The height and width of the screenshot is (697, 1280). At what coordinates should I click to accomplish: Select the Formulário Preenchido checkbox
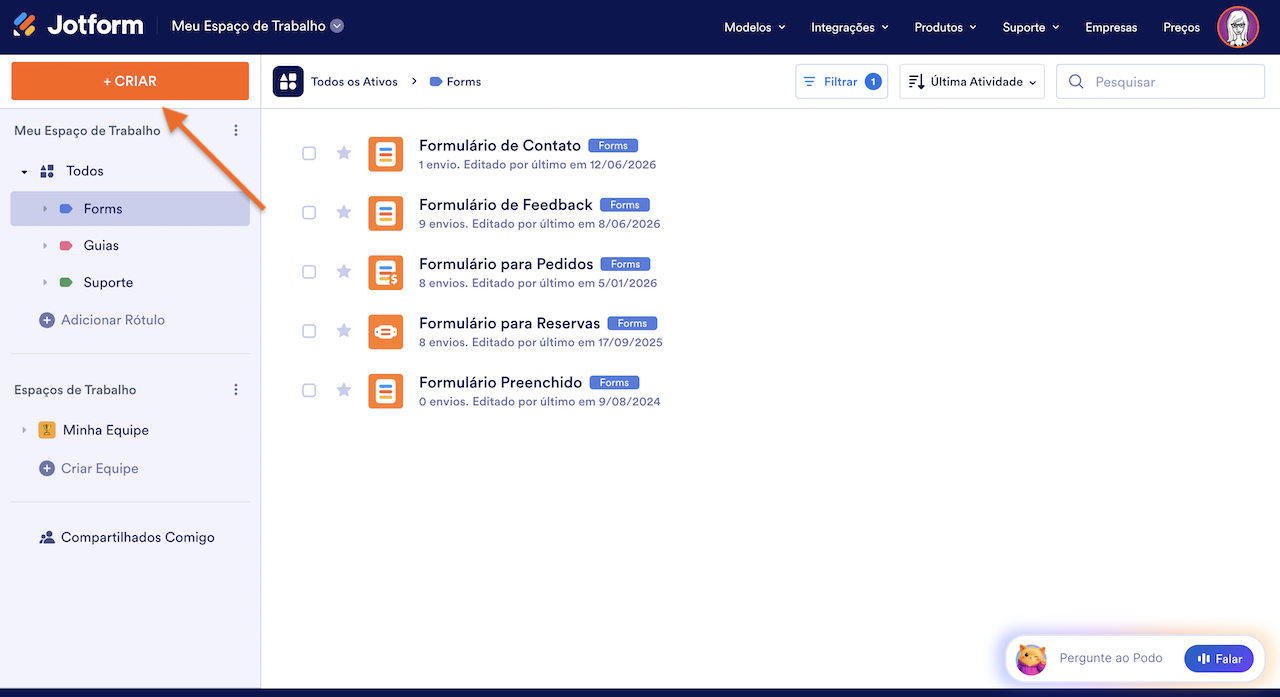pos(309,390)
